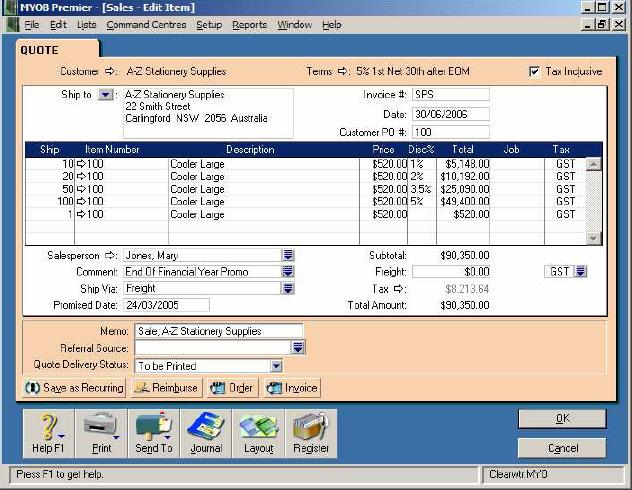632x490 pixels.
Task: Click the Ship to address box
Action: coord(208,113)
